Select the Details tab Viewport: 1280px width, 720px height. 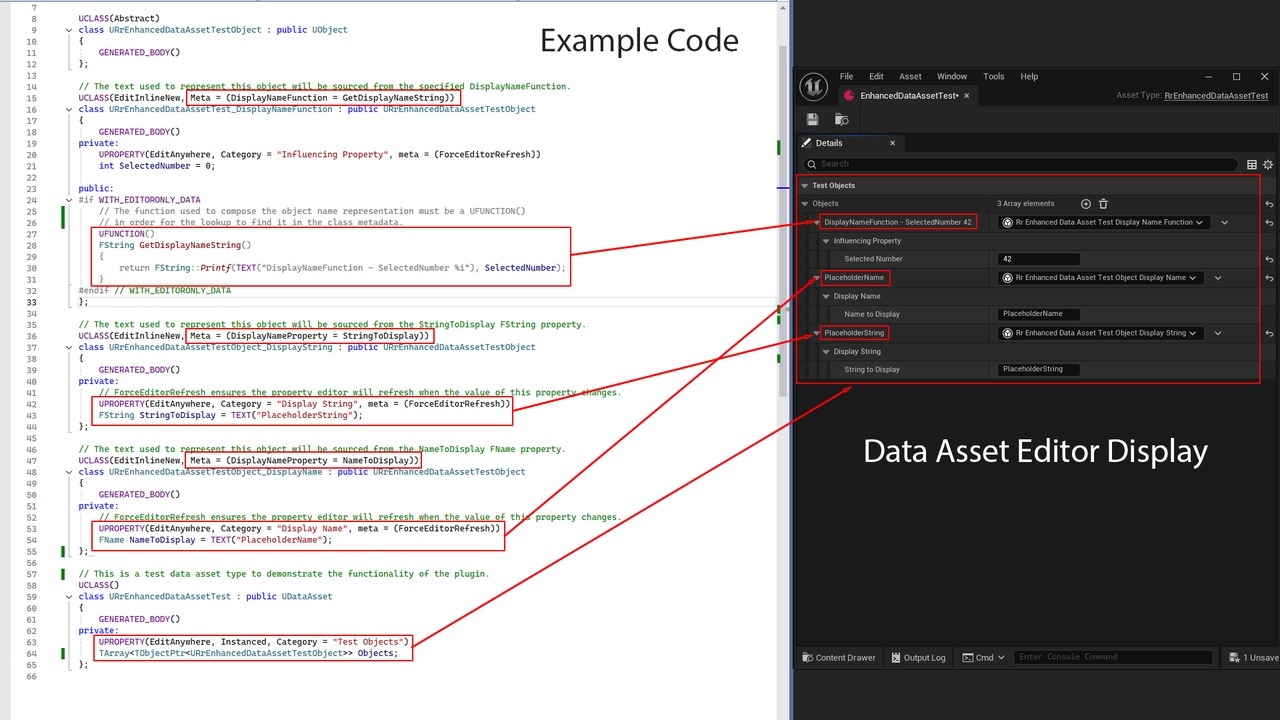850,143
